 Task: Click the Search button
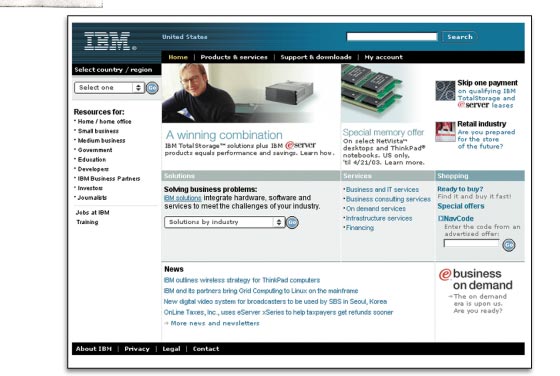[460, 37]
